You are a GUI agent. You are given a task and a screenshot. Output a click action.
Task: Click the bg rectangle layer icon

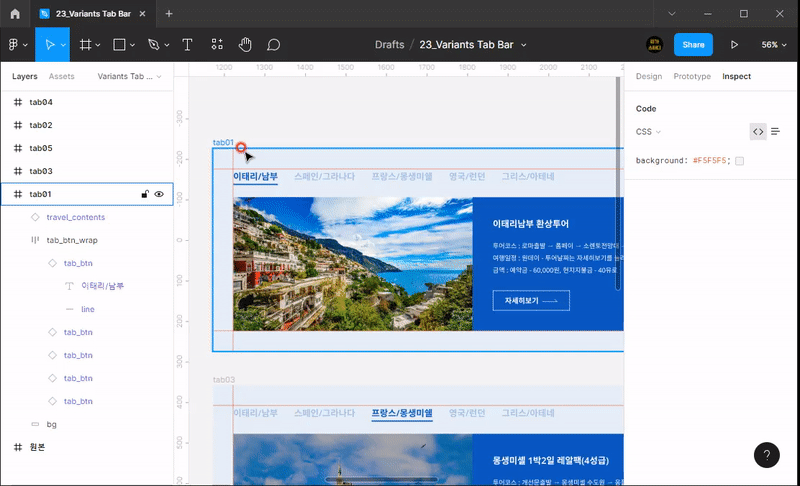[35, 424]
